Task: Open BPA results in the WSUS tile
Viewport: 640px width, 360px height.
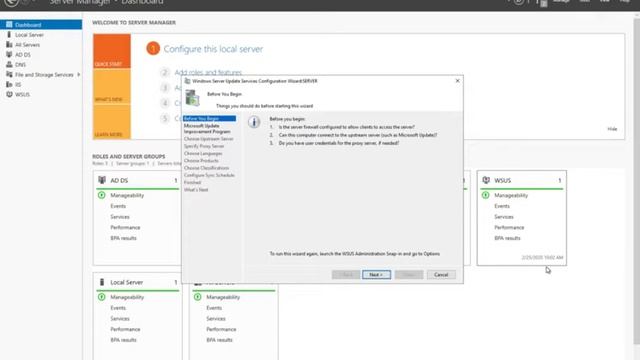Action: tap(507, 238)
